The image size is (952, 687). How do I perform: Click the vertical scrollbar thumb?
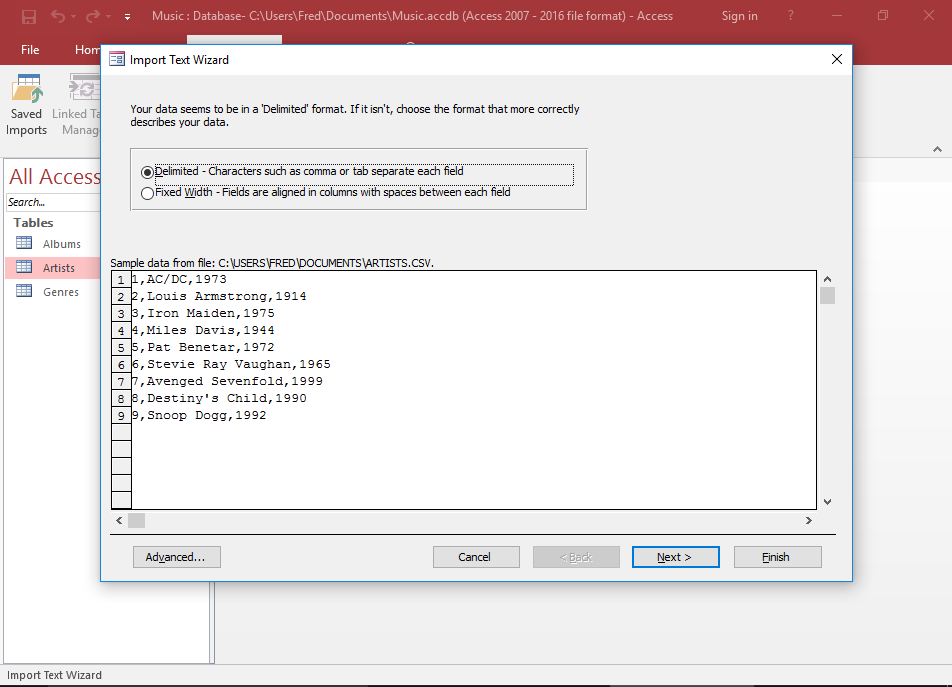827,296
